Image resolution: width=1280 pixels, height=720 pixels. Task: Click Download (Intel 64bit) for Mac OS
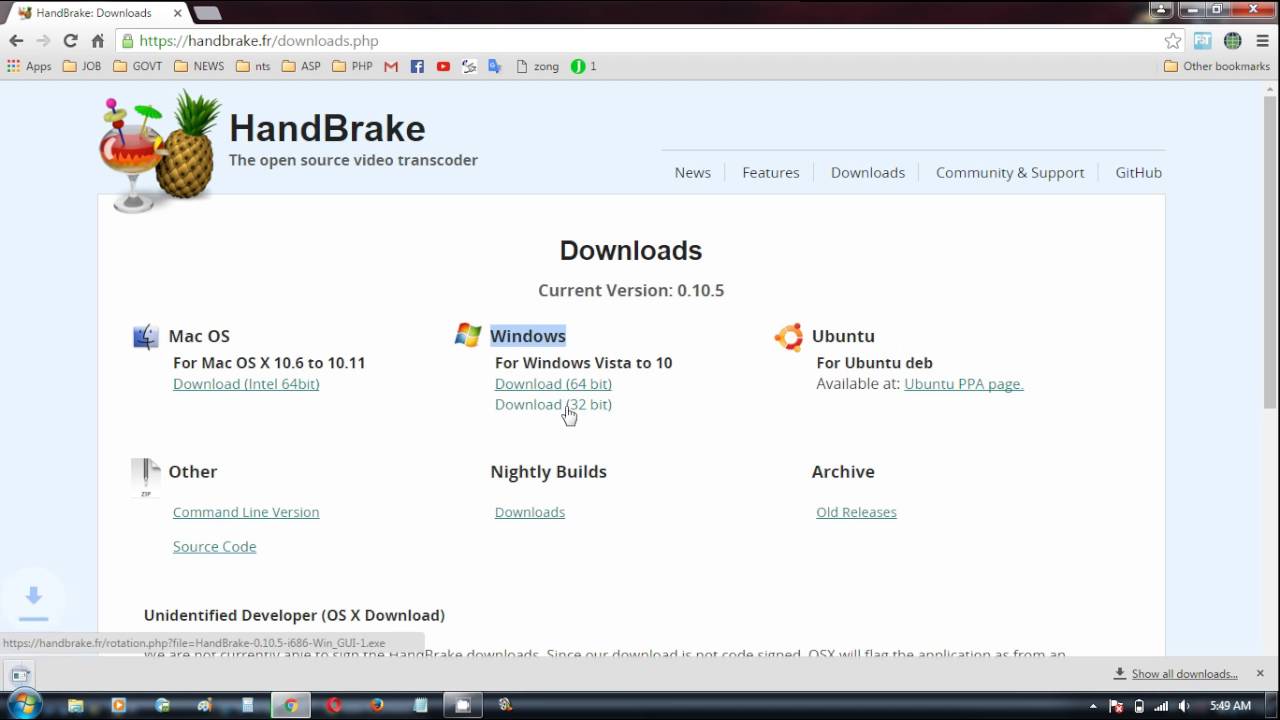(246, 384)
